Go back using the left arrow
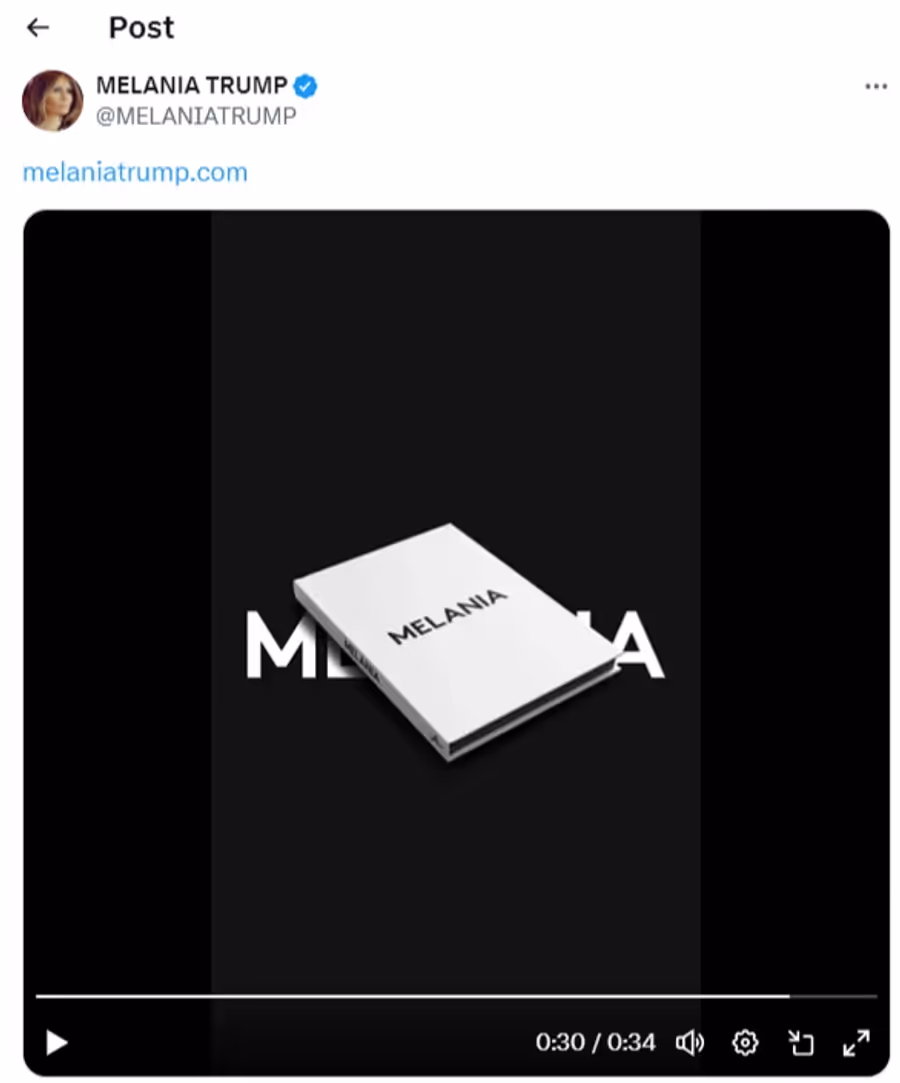 point(38,28)
